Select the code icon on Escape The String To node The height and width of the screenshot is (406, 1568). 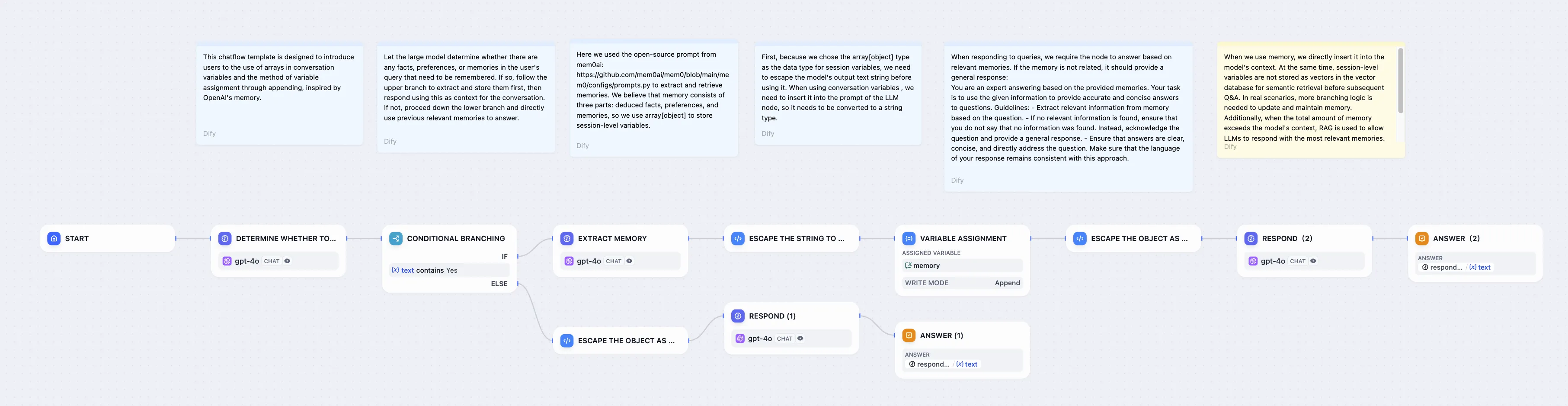point(738,238)
